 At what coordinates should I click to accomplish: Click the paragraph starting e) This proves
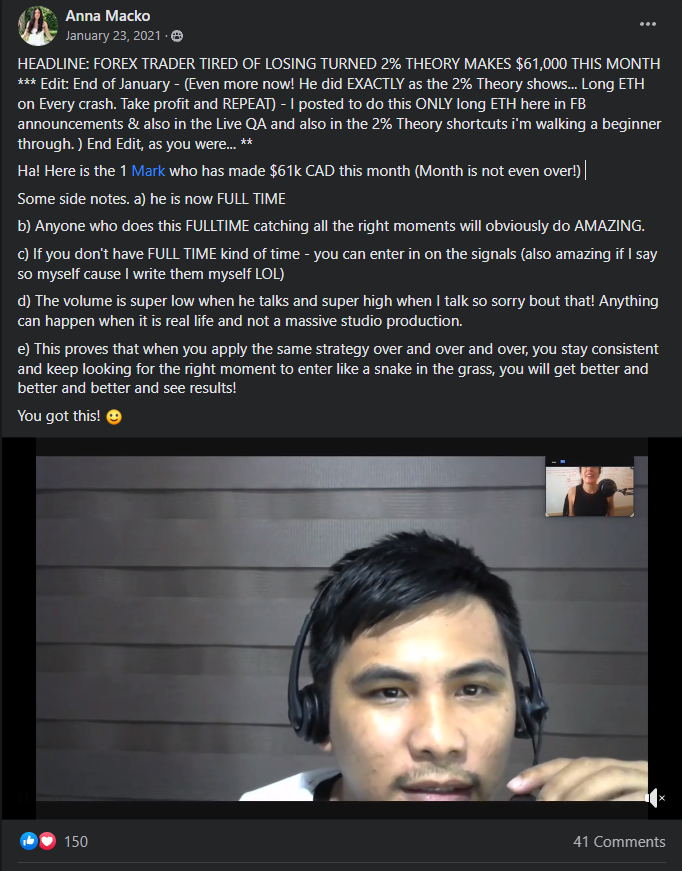pyautogui.click(x=338, y=368)
